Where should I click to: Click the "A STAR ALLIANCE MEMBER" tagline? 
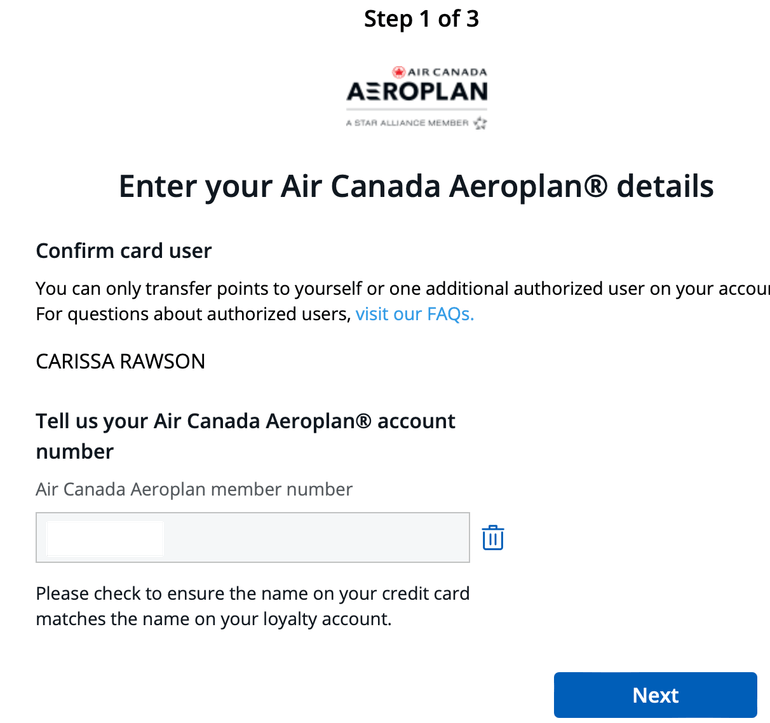[x=407, y=124]
